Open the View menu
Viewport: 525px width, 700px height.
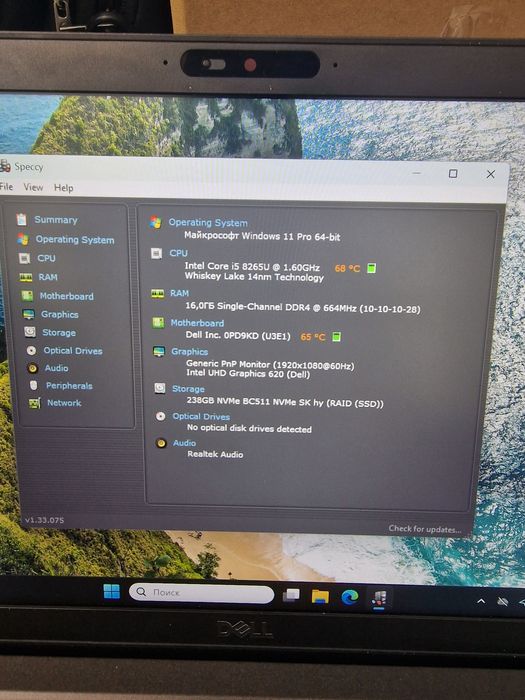point(33,187)
